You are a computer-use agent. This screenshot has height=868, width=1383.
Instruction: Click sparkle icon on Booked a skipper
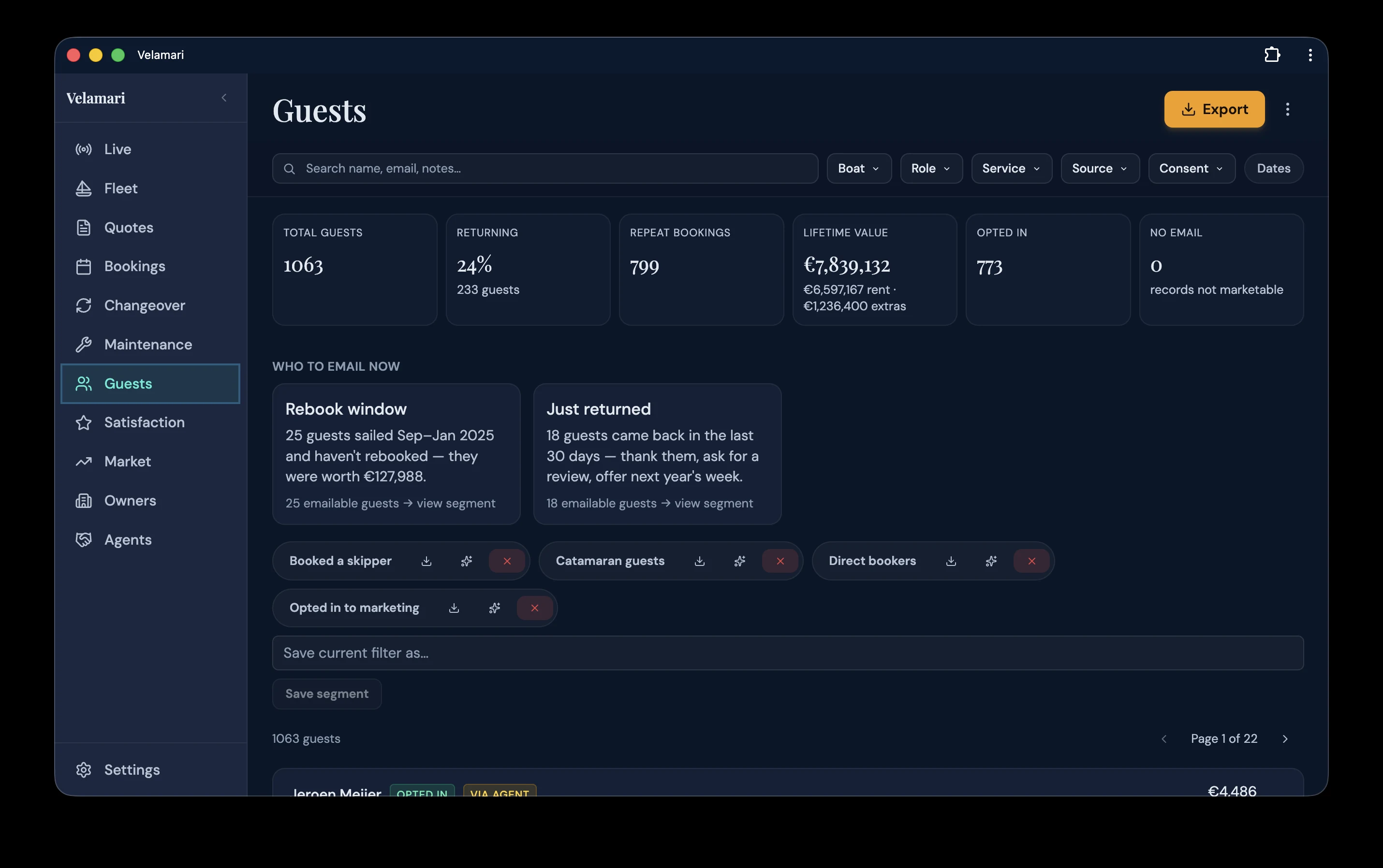tap(466, 561)
